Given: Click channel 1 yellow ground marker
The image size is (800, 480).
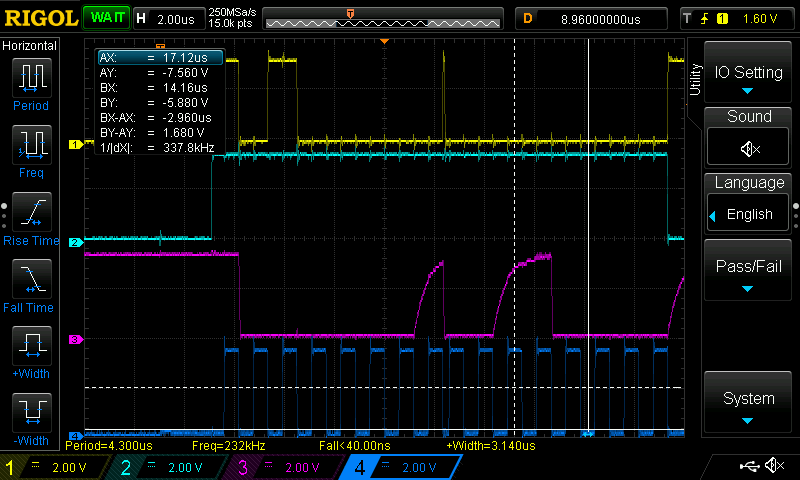Looking at the screenshot, I should coord(76,144).
